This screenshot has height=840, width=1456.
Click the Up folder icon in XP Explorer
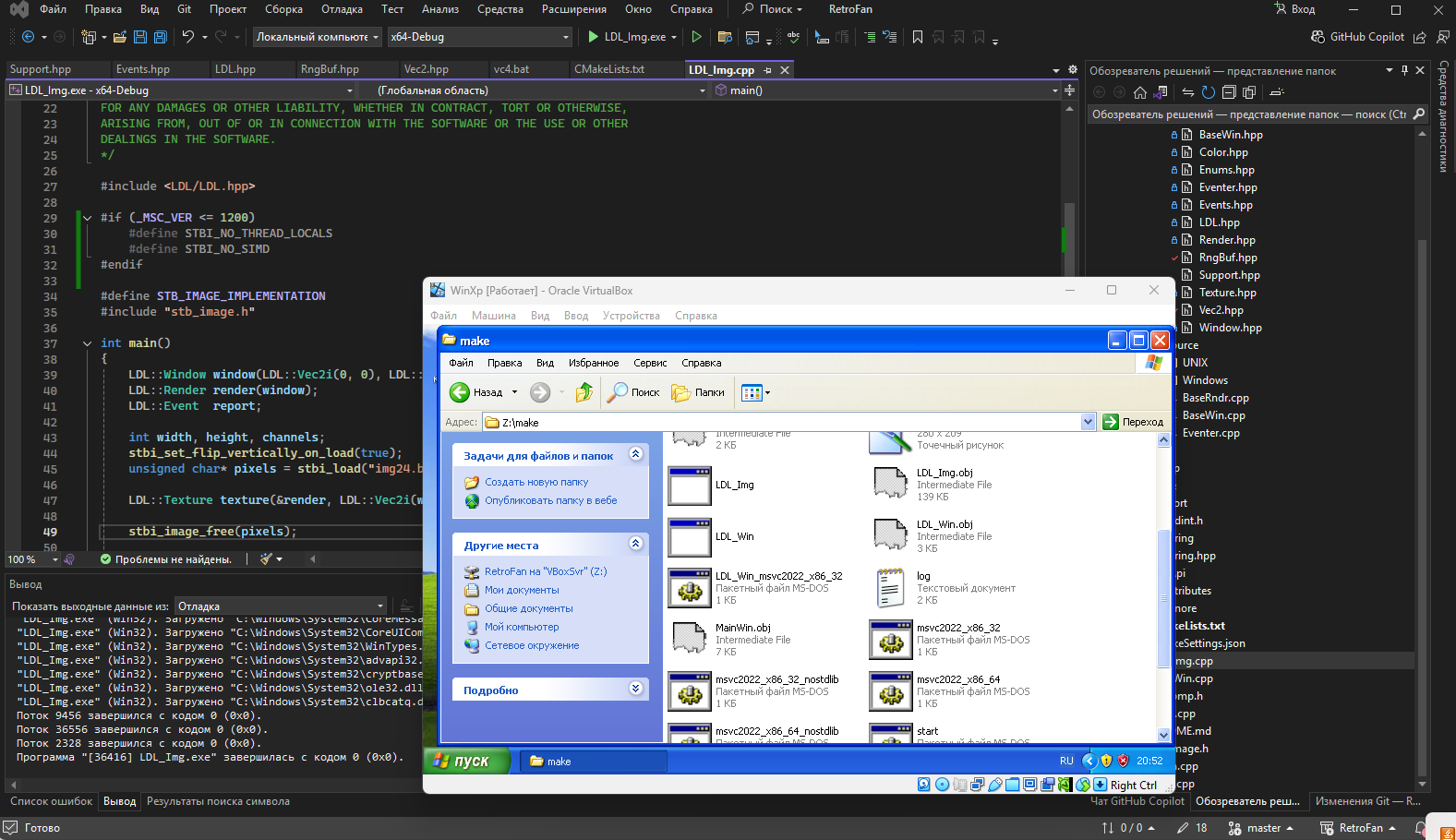coord(584,393)
